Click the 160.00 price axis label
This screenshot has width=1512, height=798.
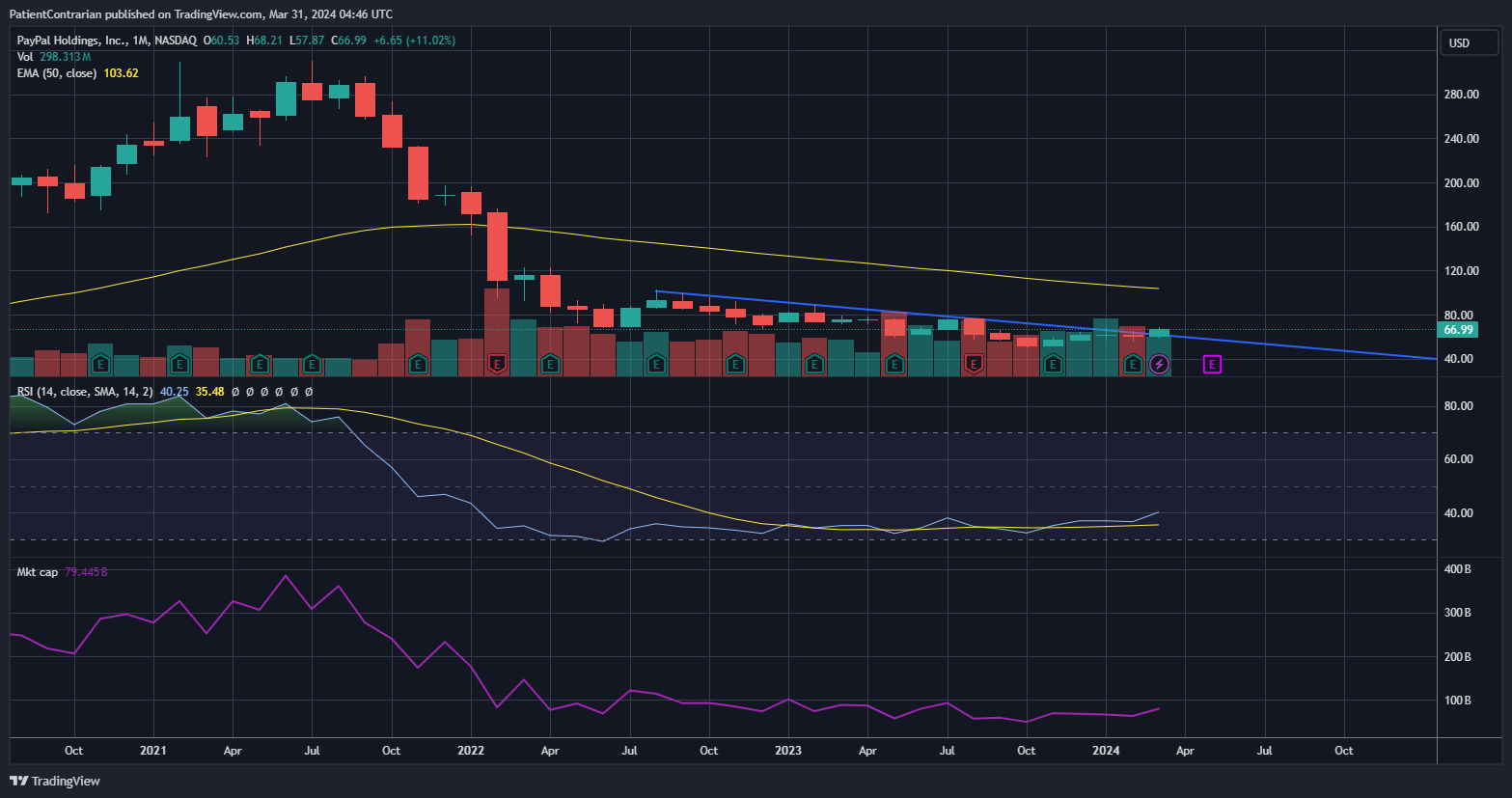coord(1462,227)
